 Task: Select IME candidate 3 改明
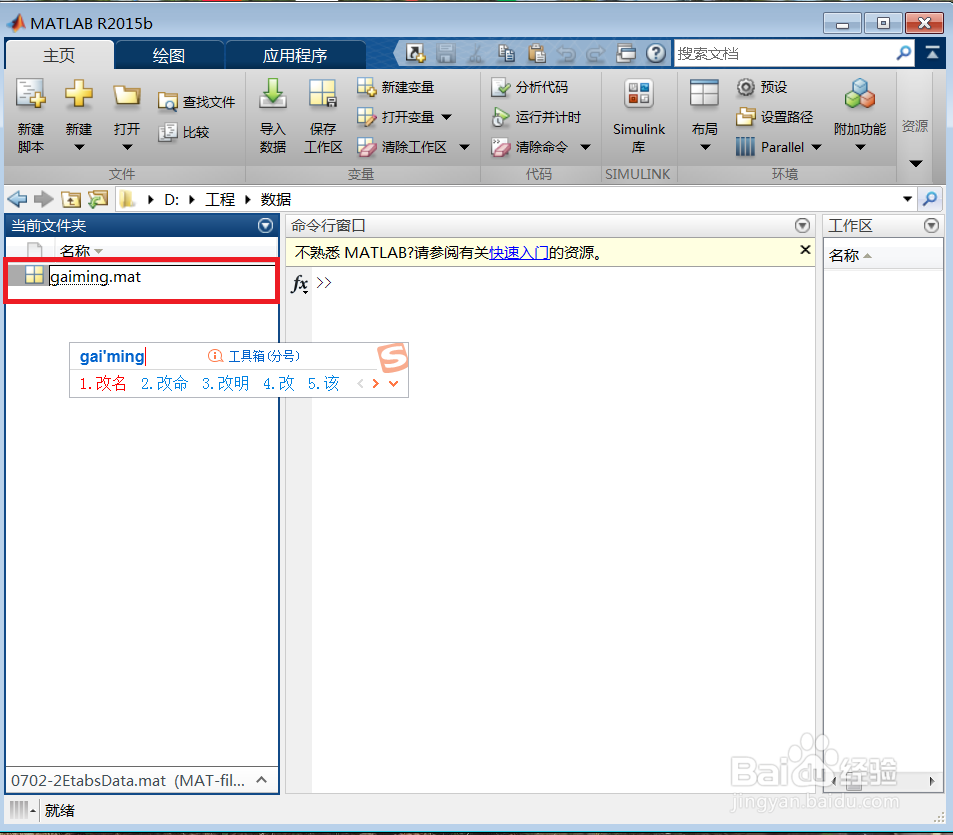pyautogui.click(x=225, y=383)
